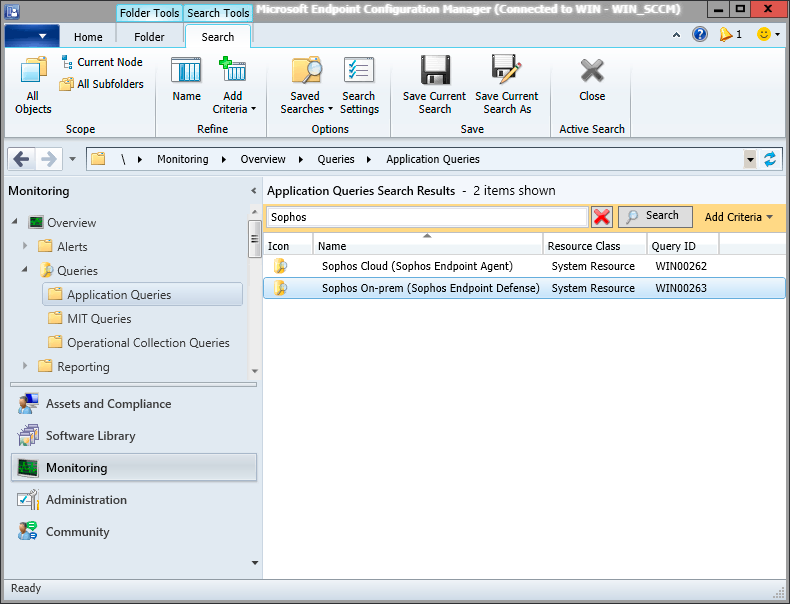Select the Search ribbon tab
Image resolution: width=790 pixels, height=604 pixels.
218,37
